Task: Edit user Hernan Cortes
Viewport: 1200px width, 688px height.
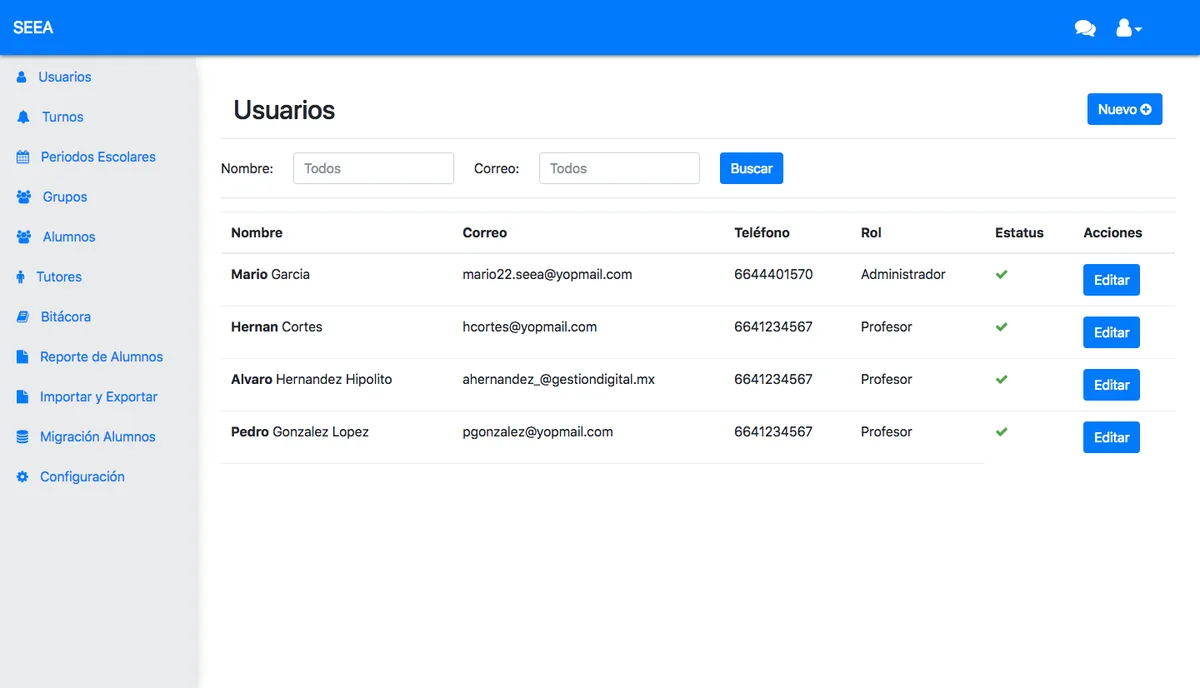Action: pos(1111,332)
